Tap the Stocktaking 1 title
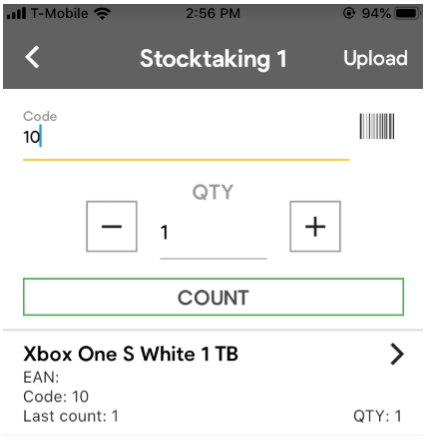Screen dimensions: 425x445 (213, 59)
